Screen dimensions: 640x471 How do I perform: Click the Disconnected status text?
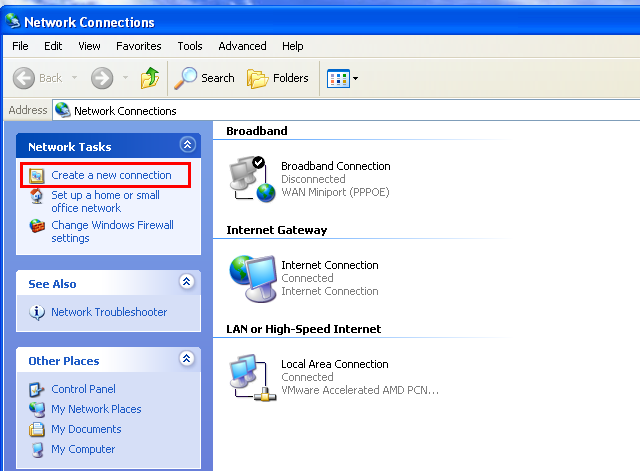click(x=313, y=179)
